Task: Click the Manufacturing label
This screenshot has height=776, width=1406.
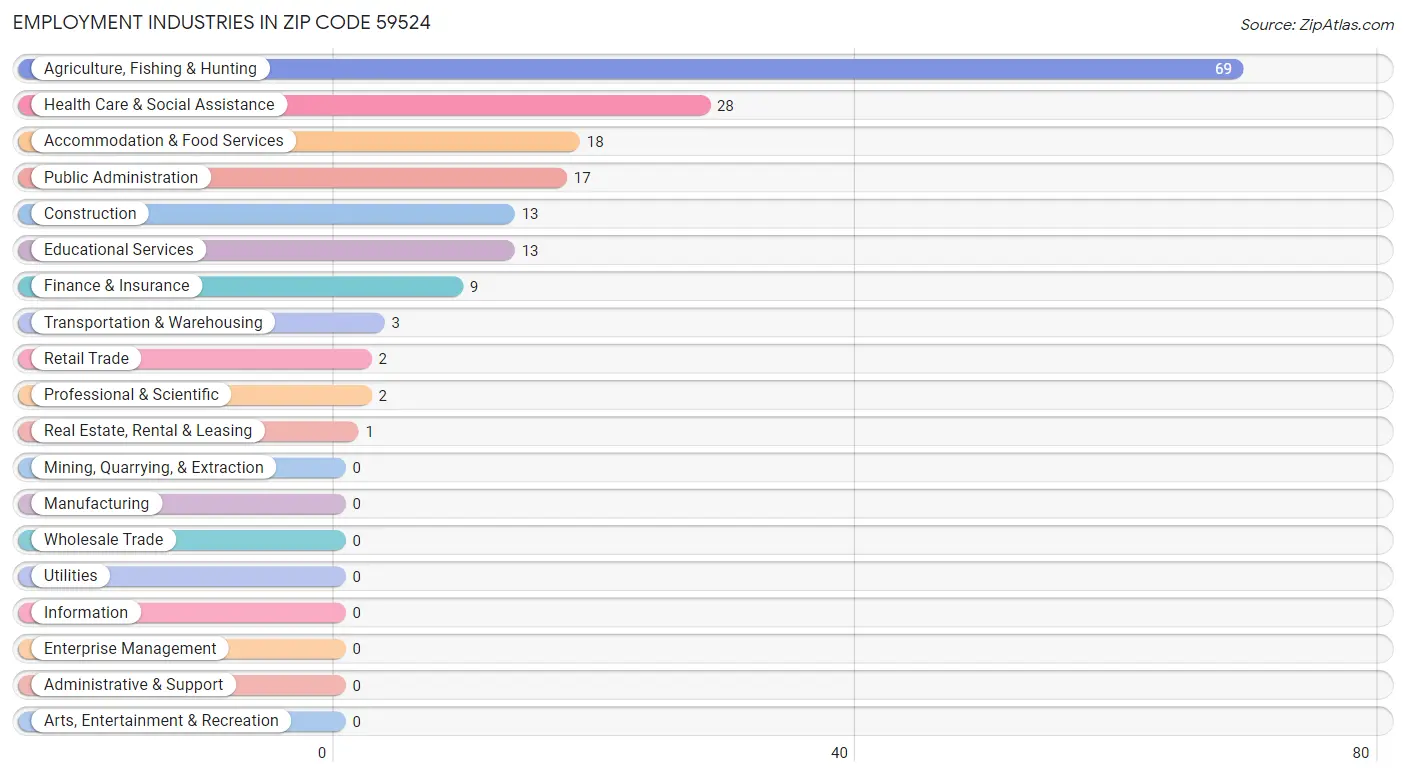Action: [x=96, y=504]
